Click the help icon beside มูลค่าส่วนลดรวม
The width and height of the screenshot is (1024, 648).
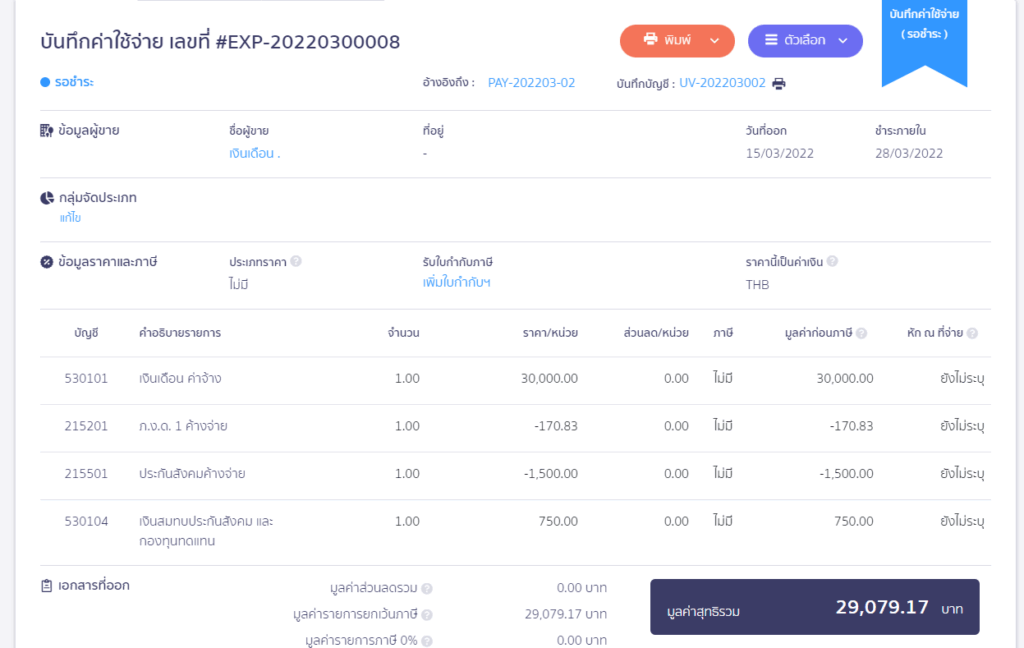pyautogui.click(x=428, y=590)
